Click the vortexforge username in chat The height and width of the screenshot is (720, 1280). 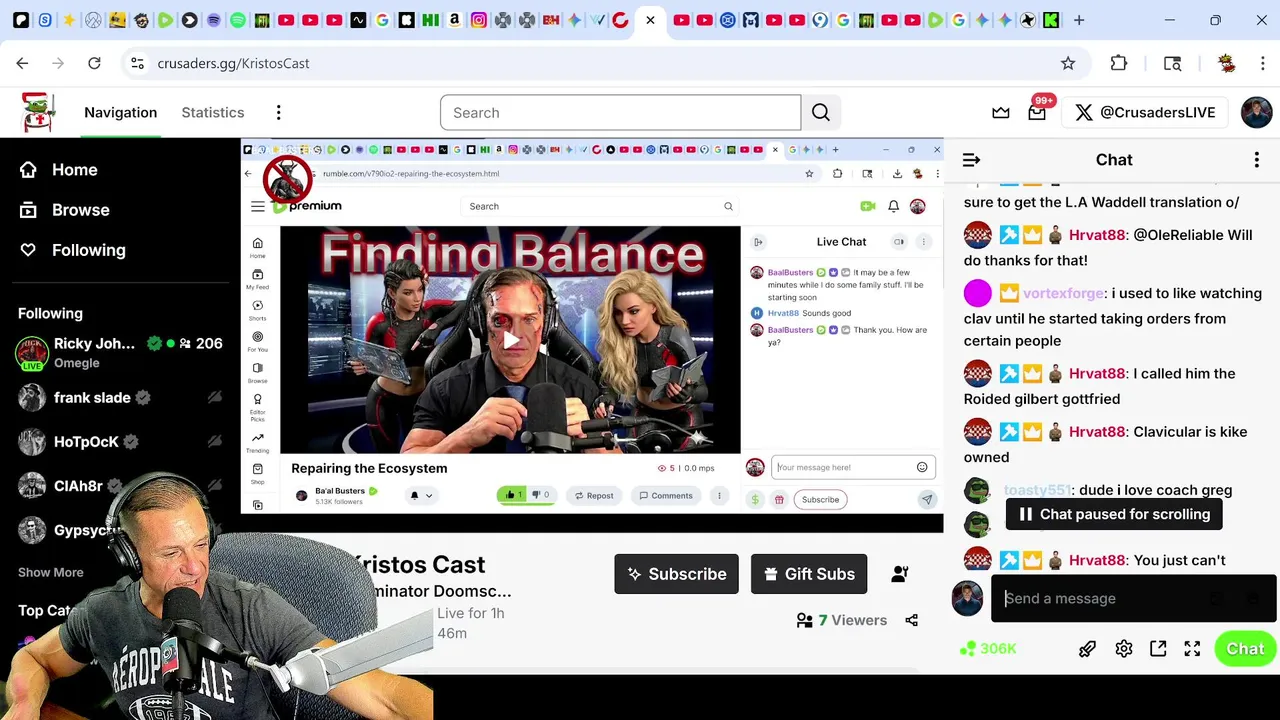tap(1063, 293)
